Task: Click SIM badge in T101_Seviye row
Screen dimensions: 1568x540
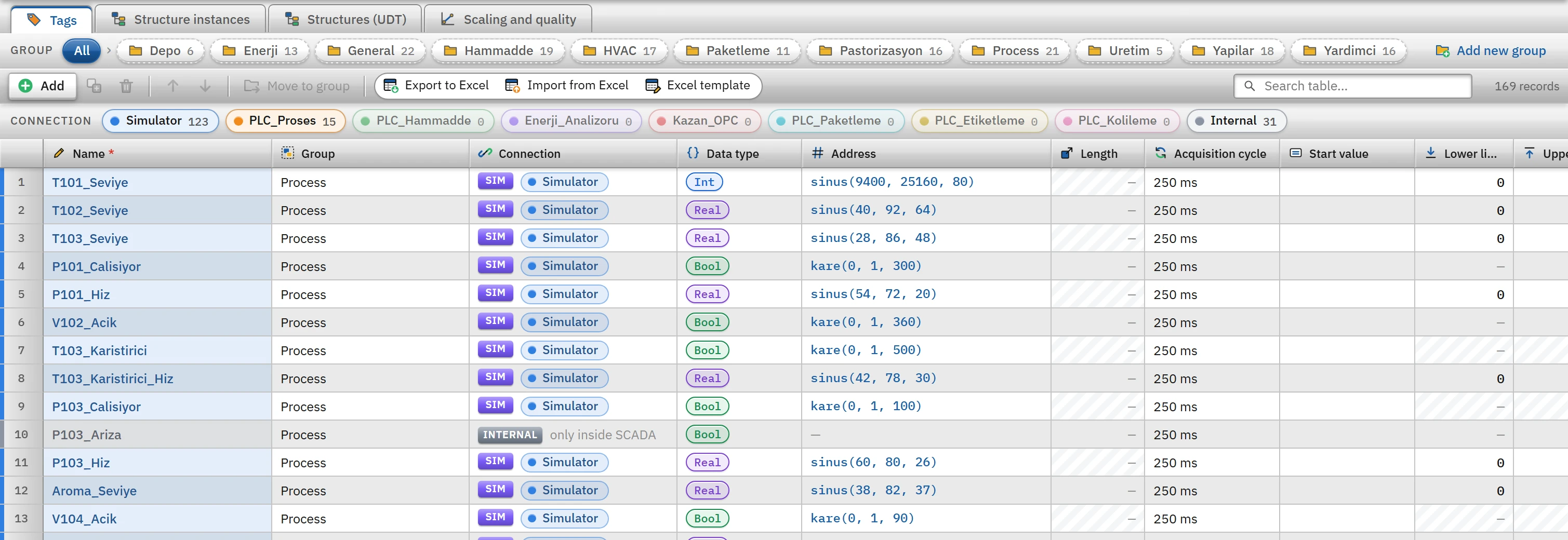Action: [495, 181]
